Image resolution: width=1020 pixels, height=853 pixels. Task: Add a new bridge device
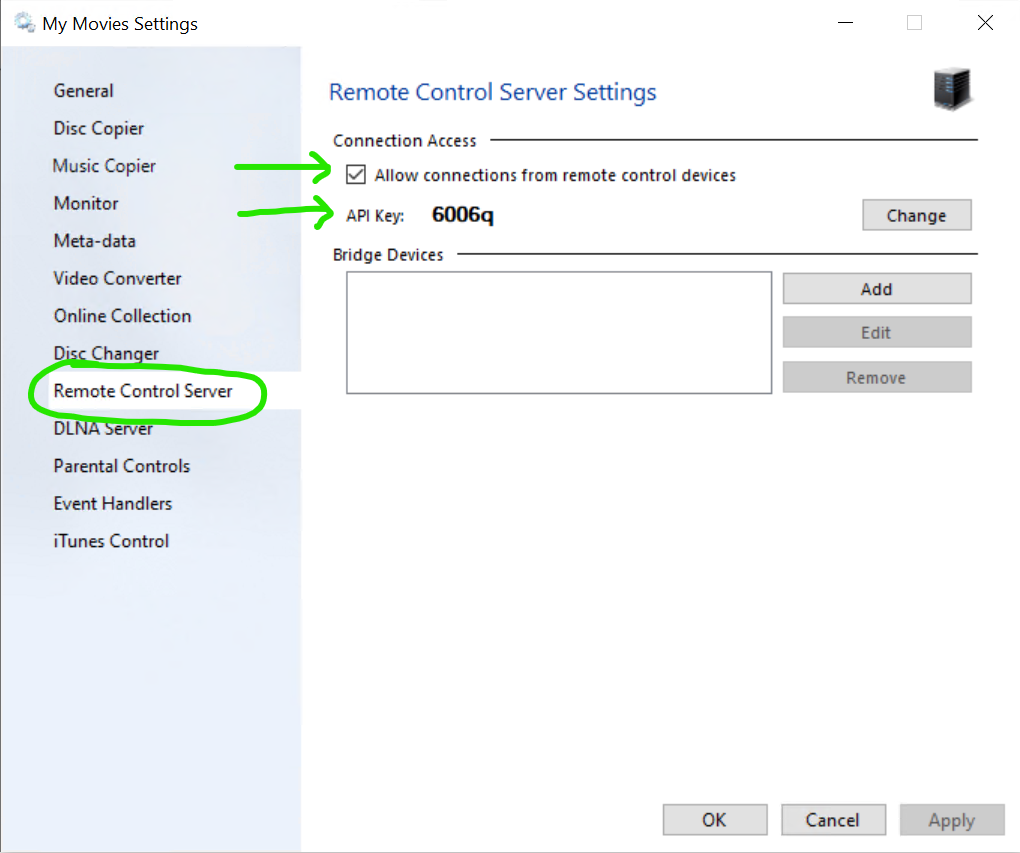(877, 289)
